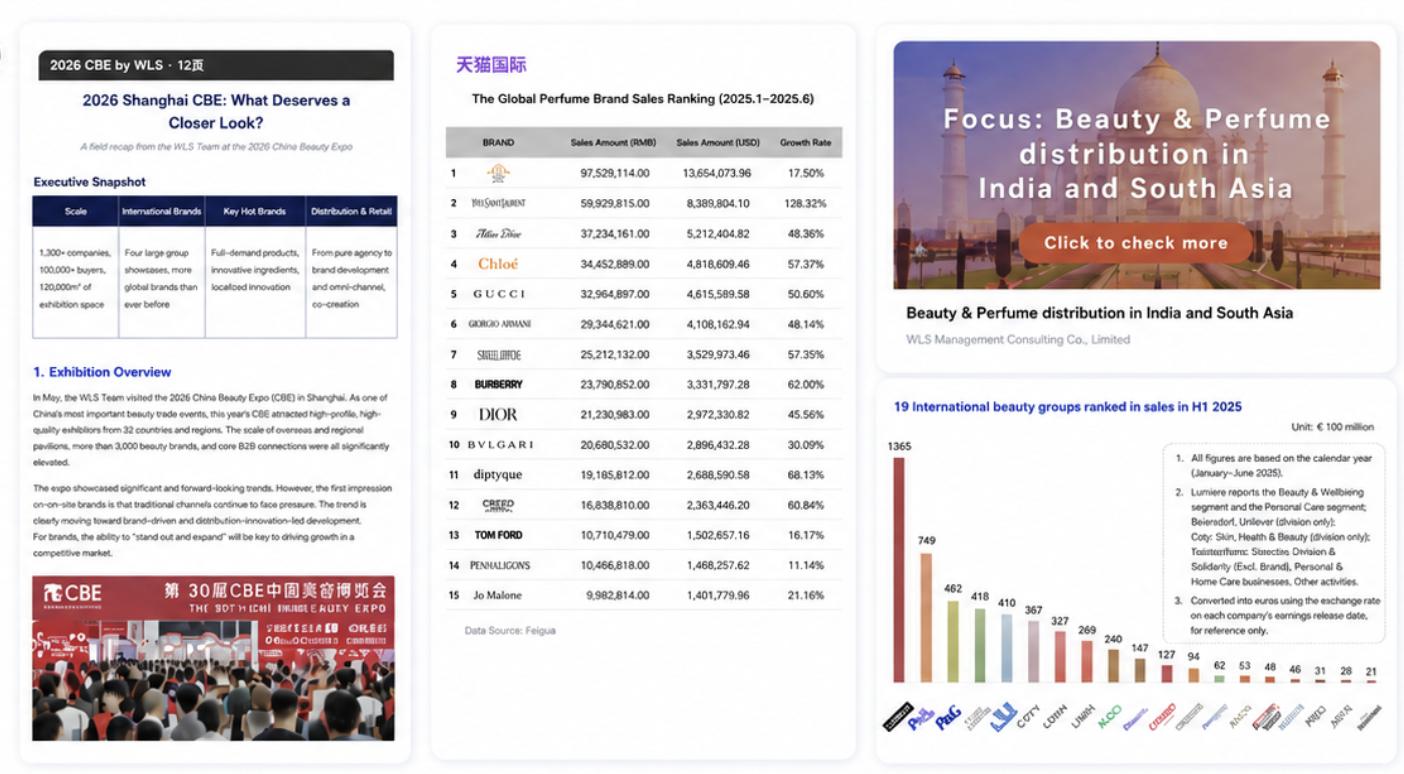Click the rank 3 brand logo in table
Image resolution: width=1404 pixels, height=774 pixels.
click(498, 234)
